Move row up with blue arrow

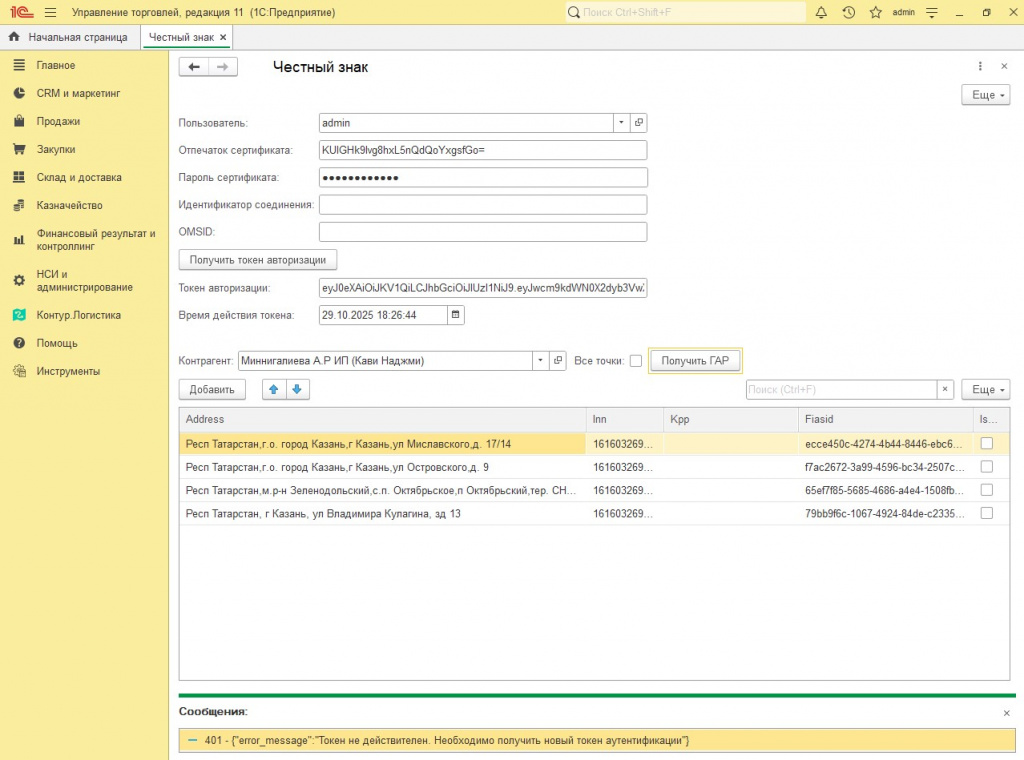click(274, 389)
